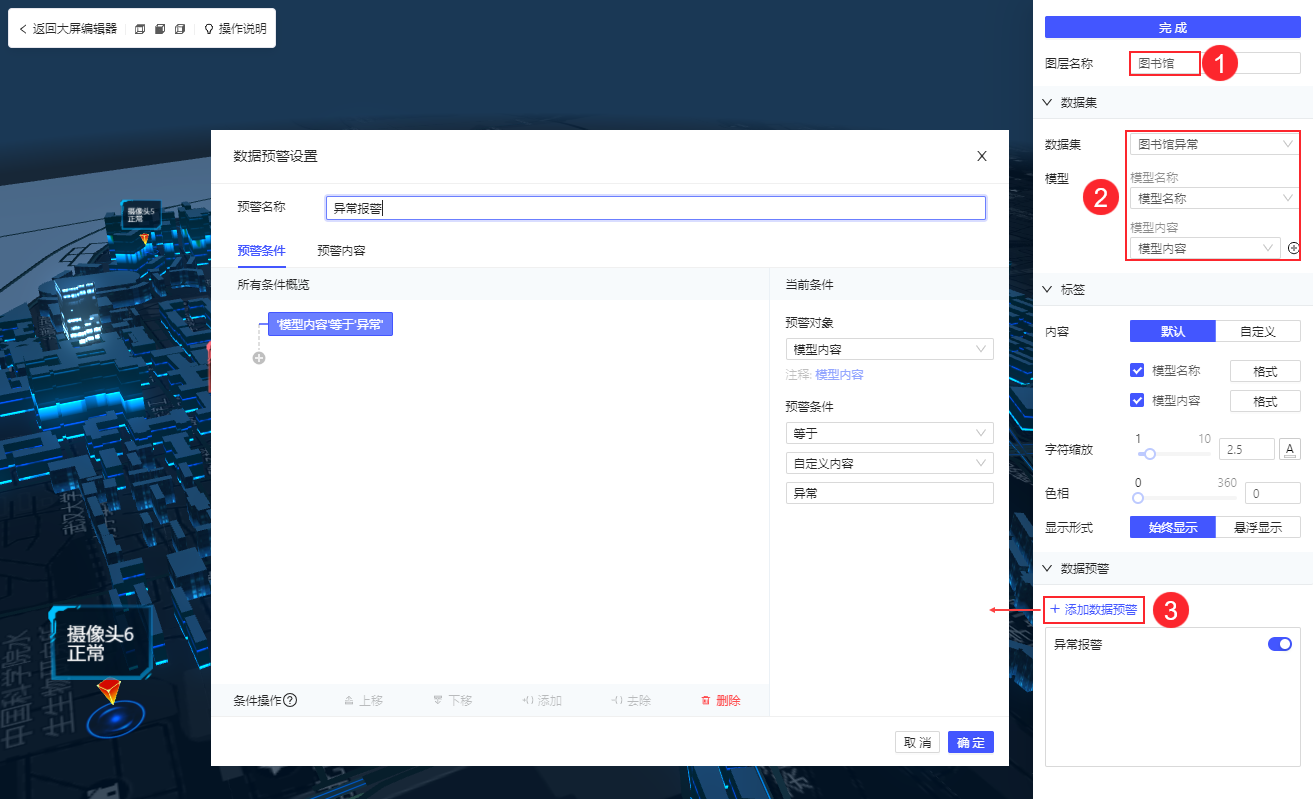The width and height of the screenshot is (1313, 799).
Task: Open 操作说明 help with lightbulb icon
Action: 235,29
